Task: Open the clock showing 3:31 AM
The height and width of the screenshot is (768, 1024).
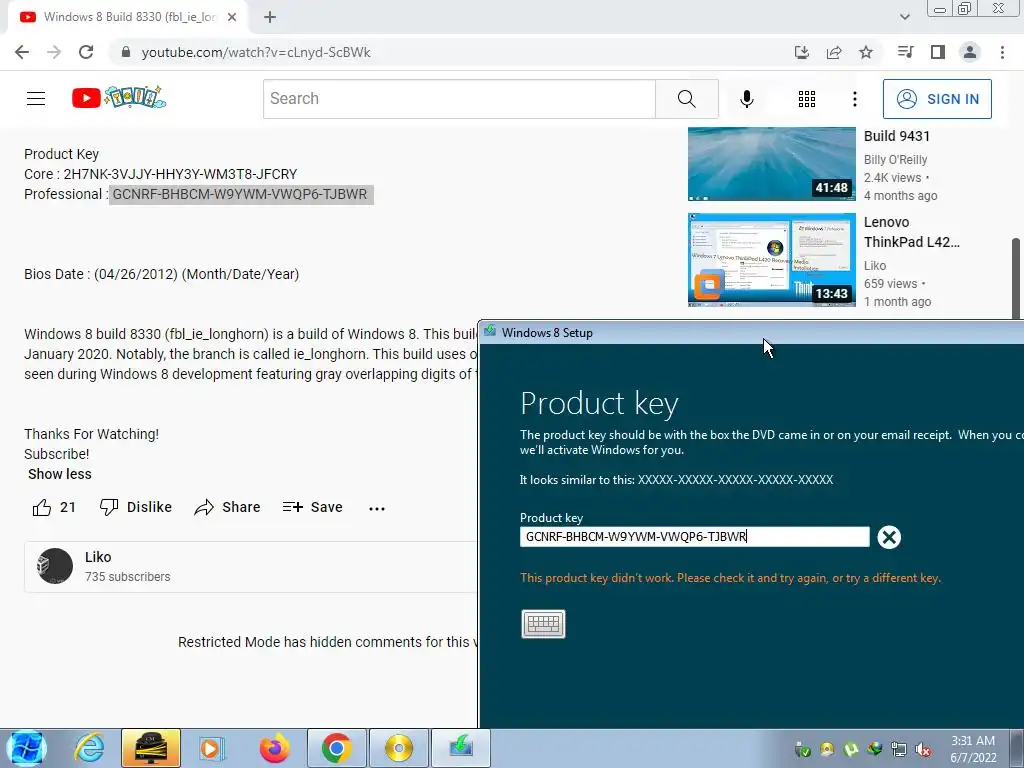Action: [973, 749]
